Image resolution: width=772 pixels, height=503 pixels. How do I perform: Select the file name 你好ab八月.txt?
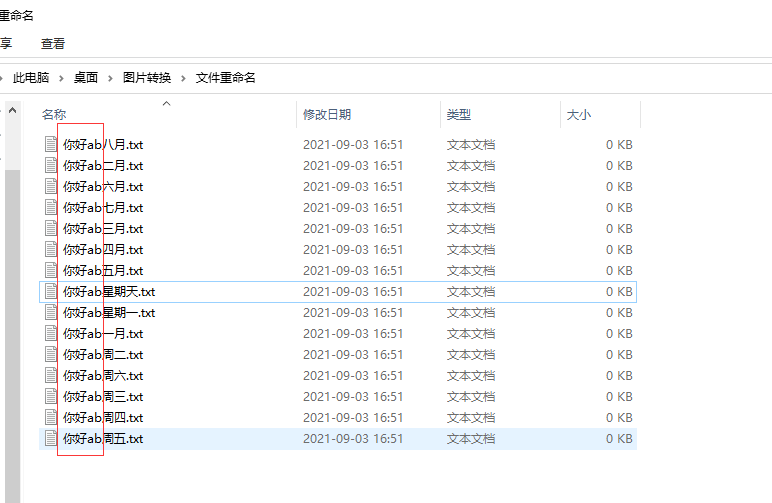103,145
